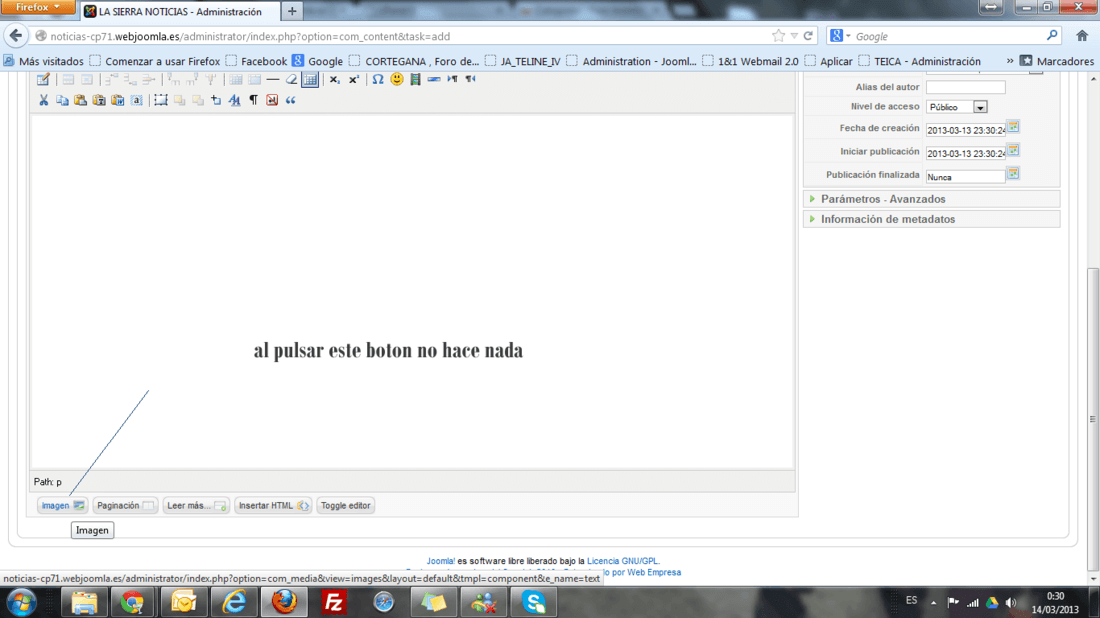The height and width of the screenshot is (618, 1100).
Task: Insert an emoticon with smiley icon
Action: point(396,79)
